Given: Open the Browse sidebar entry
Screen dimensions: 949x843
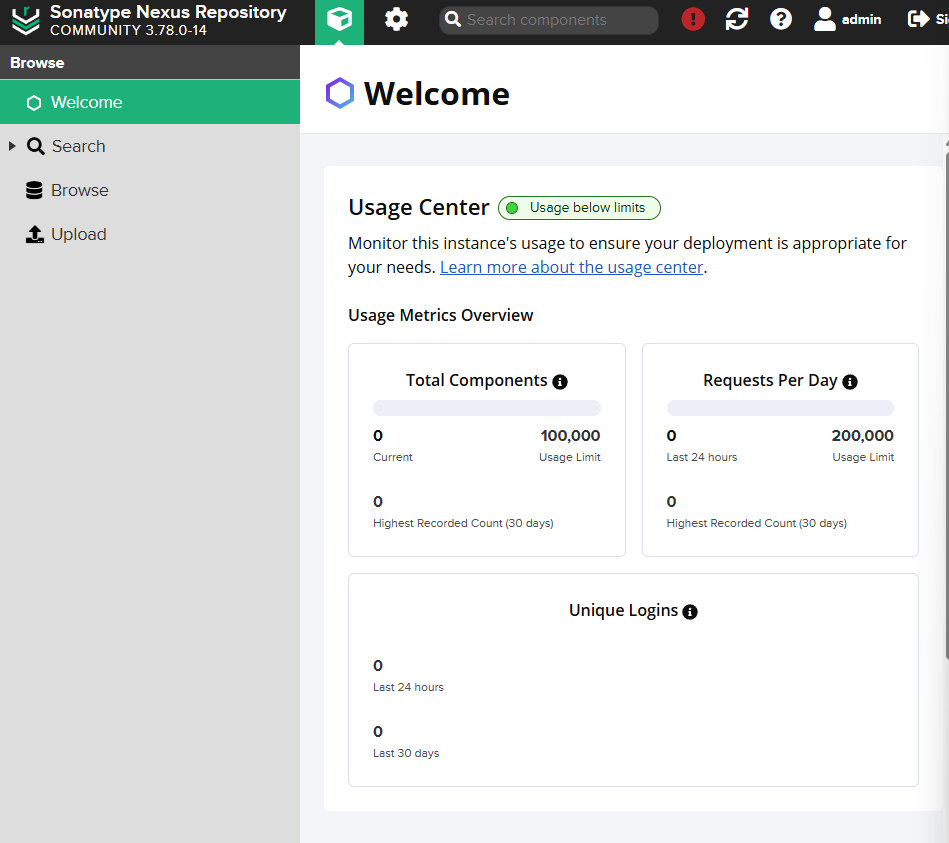Looking at the screenshot, I should (x=80, y=190).
